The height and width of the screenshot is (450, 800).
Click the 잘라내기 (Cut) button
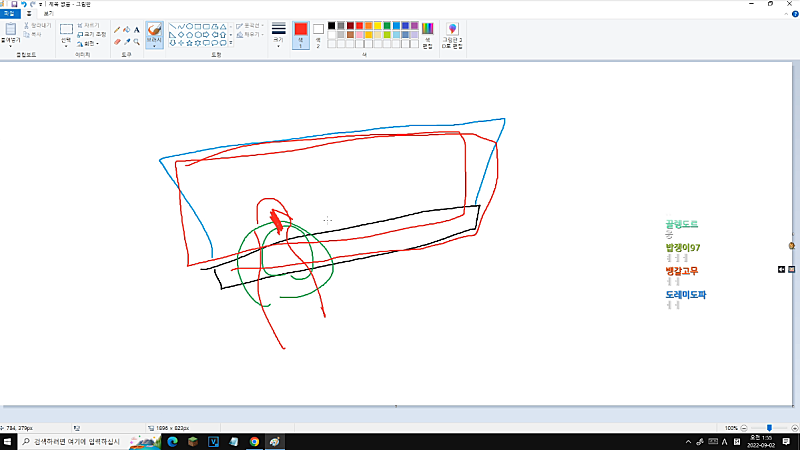click(37, 26)
